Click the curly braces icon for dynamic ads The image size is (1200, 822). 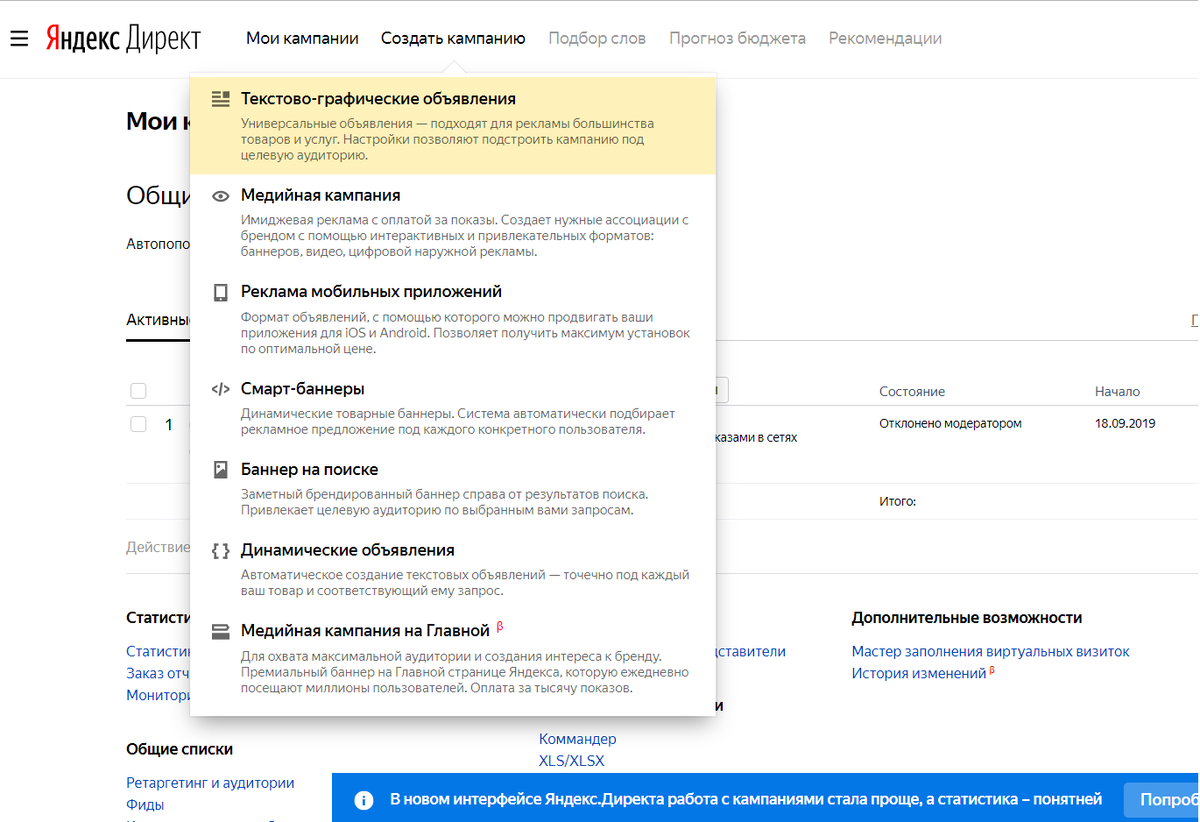coord(220,550)
